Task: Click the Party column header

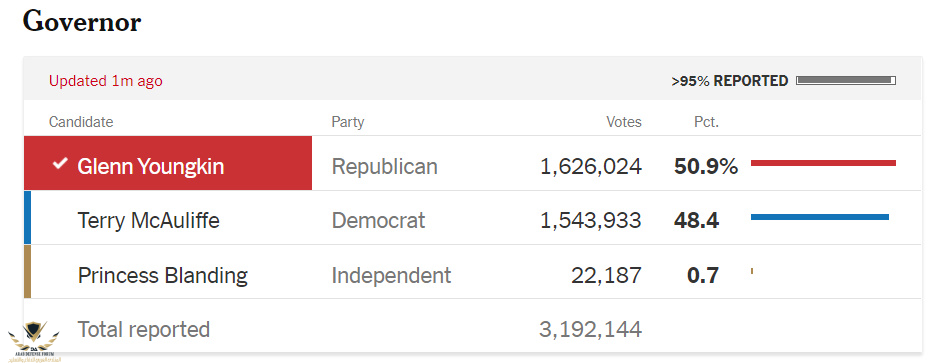Action: click(348, 123)
